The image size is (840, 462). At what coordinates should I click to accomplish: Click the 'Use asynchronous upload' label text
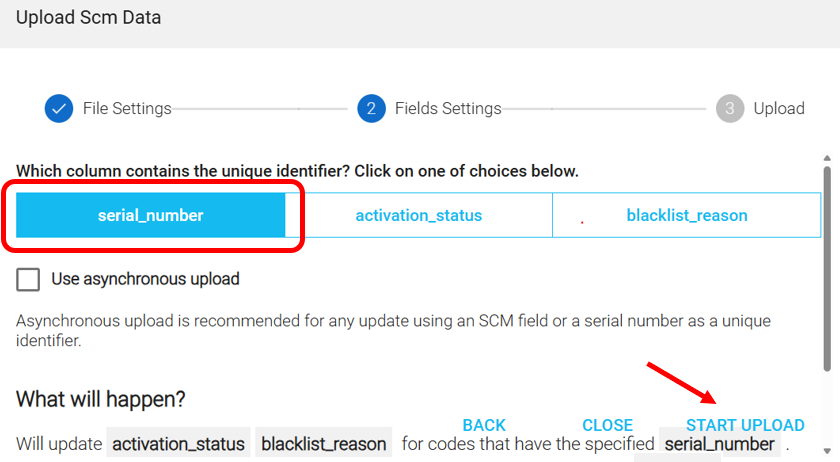[x=145, y=279]
